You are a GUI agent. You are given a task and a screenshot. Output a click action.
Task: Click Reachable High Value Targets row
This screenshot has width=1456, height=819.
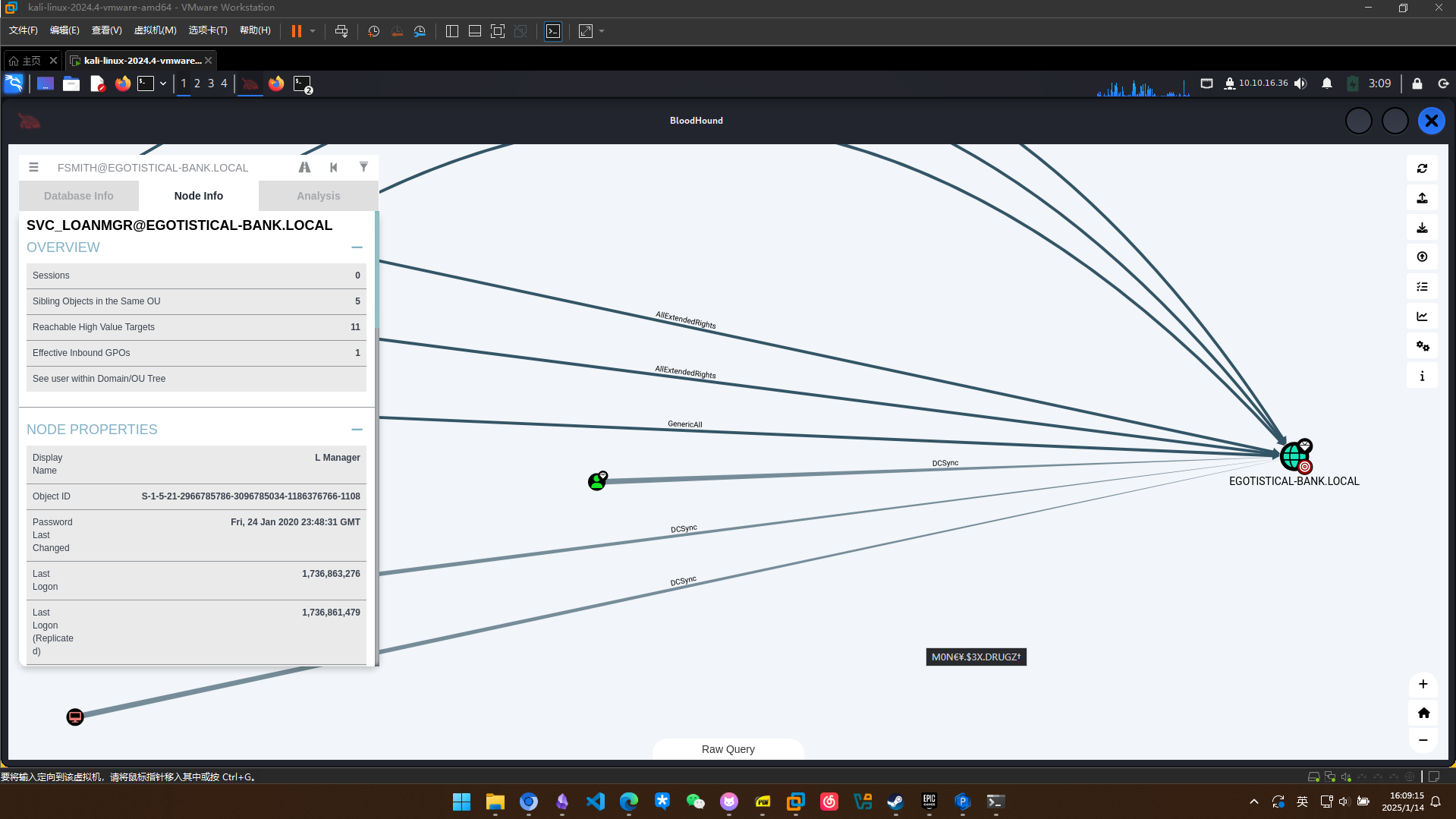pyautogui.click(x=196, y=327)
